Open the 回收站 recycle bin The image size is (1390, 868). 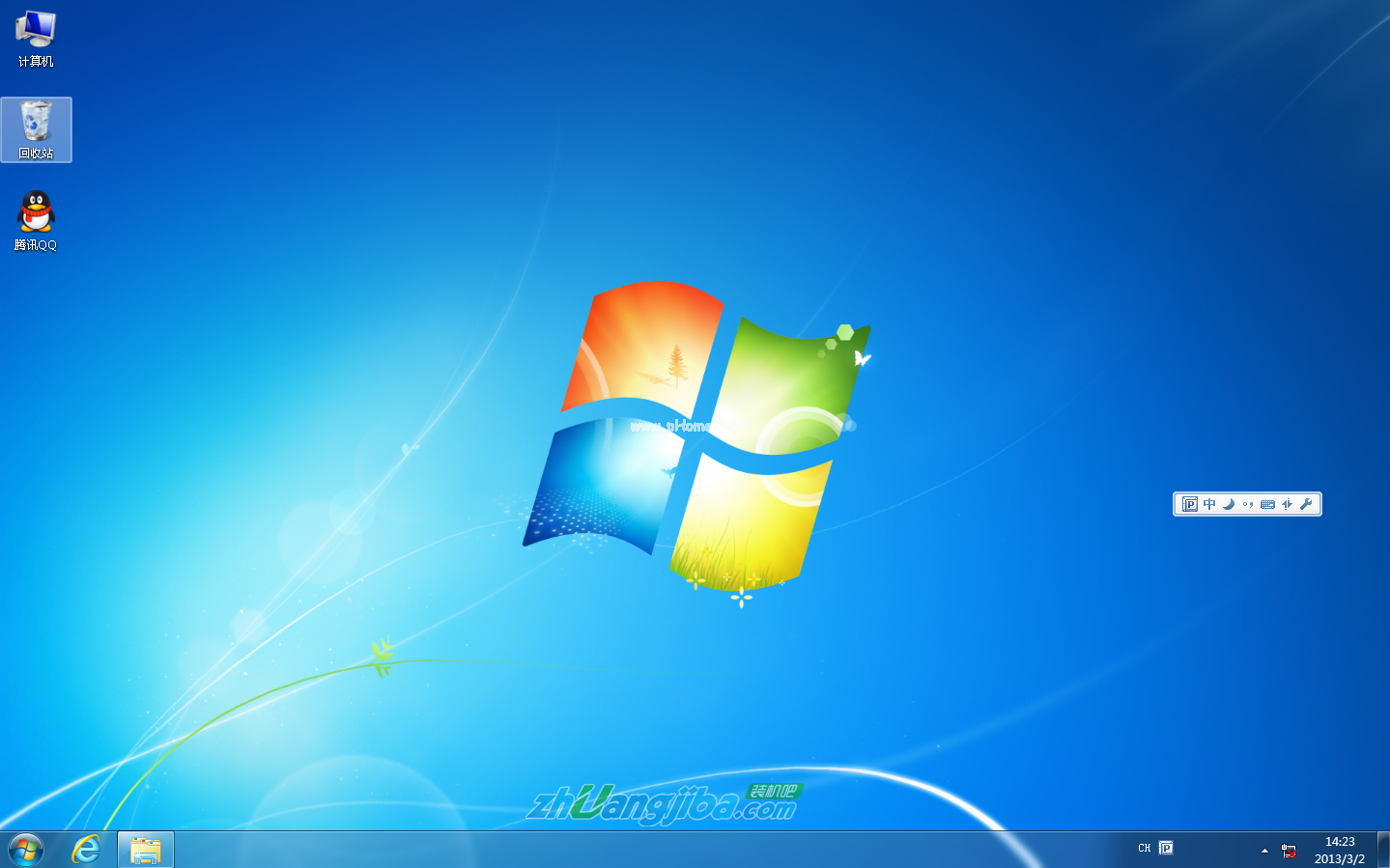36,127
